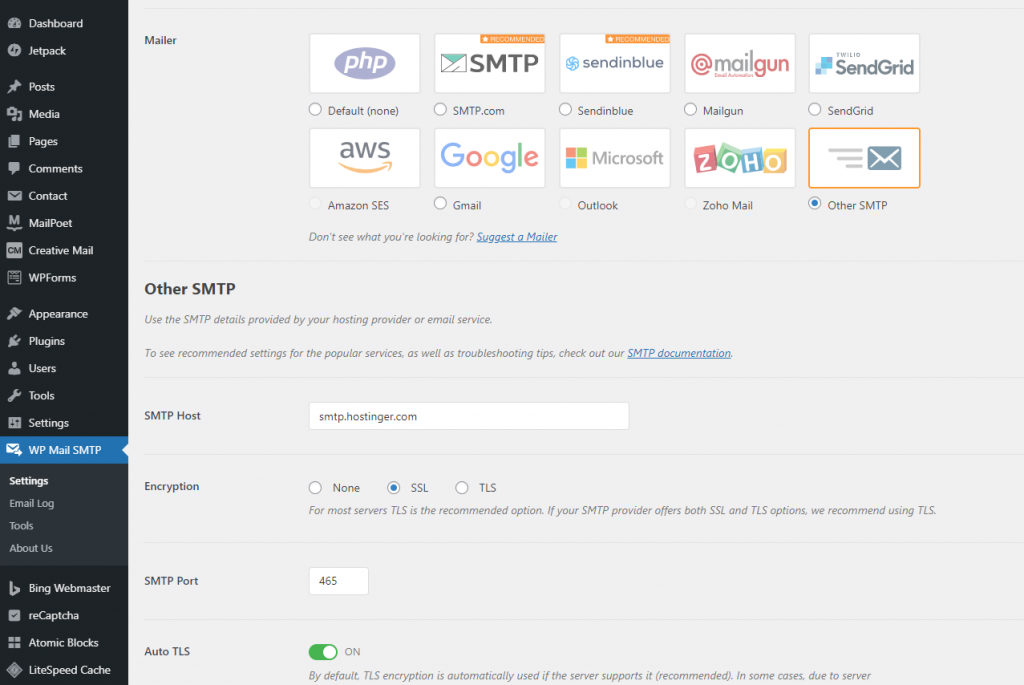Click the Tools wrench icon

pyautogui.click(x=14, y=395)
